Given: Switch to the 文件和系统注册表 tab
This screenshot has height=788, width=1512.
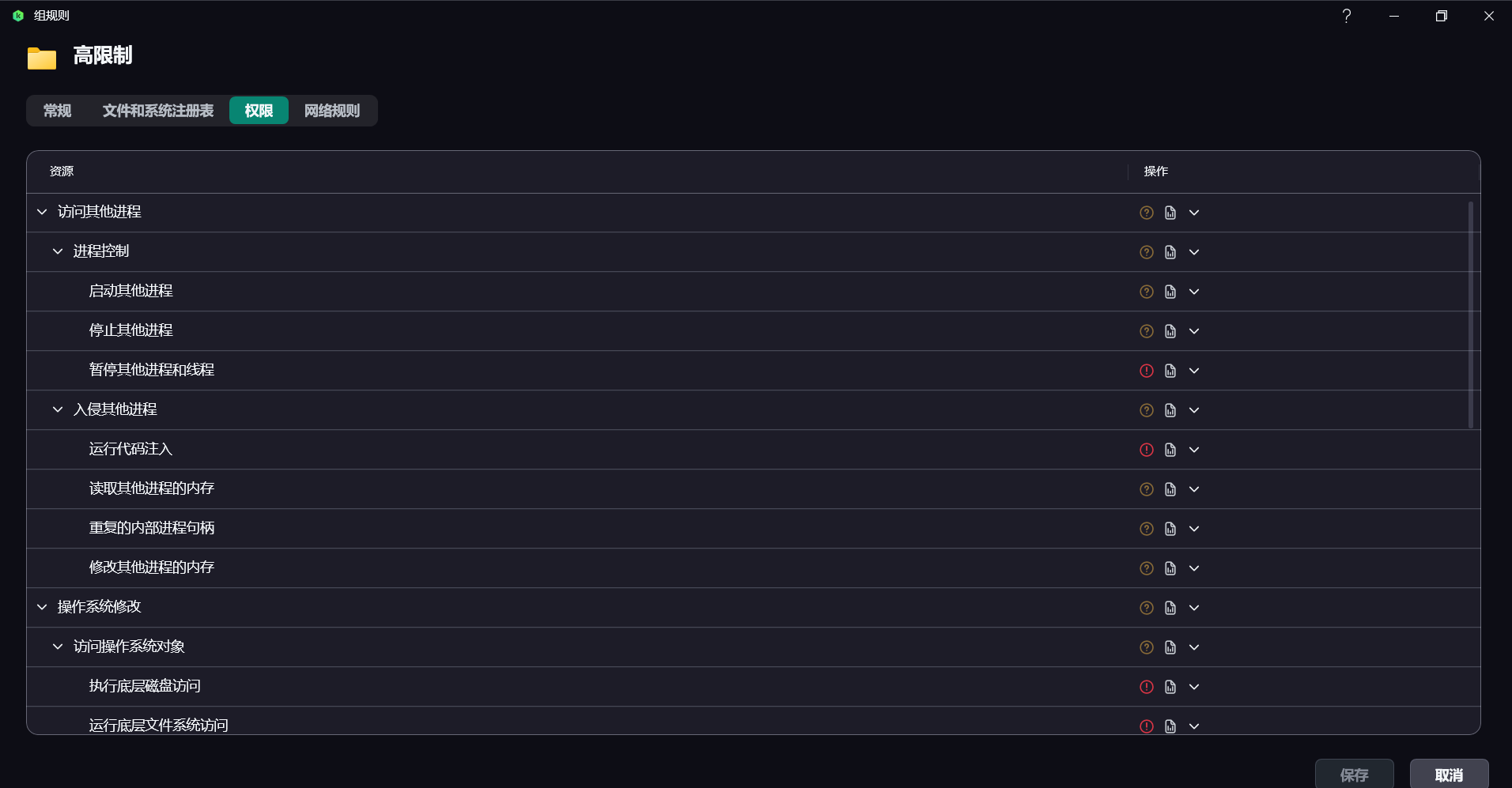Looking at the screenshot, I should click(158, 111).
